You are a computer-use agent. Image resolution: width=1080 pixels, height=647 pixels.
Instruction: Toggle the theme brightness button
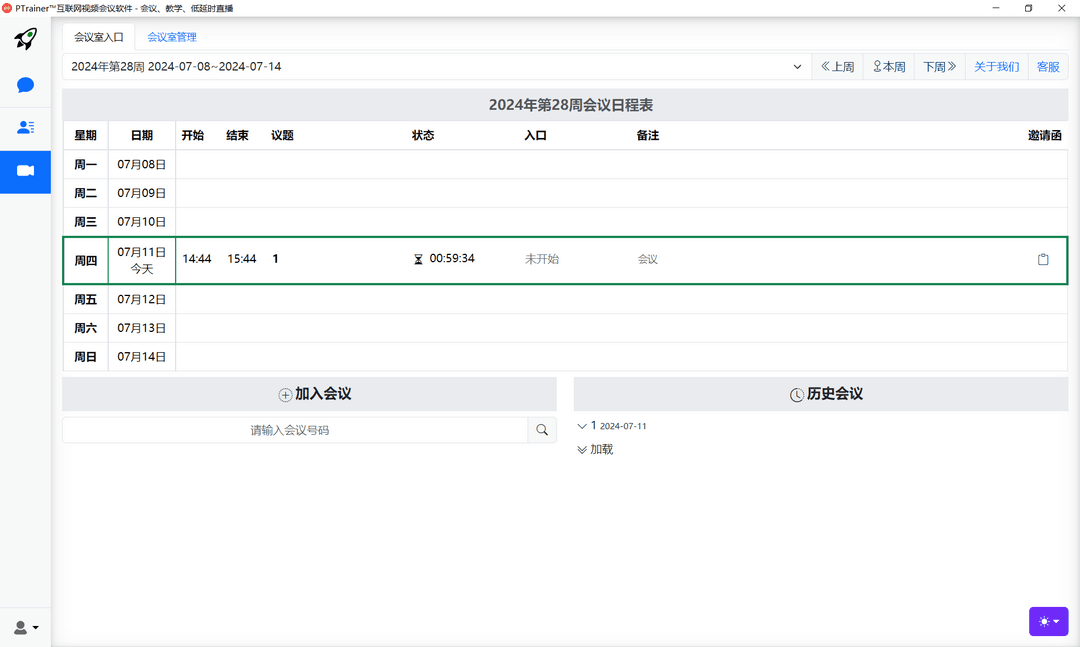click(x=1048, y=622)
